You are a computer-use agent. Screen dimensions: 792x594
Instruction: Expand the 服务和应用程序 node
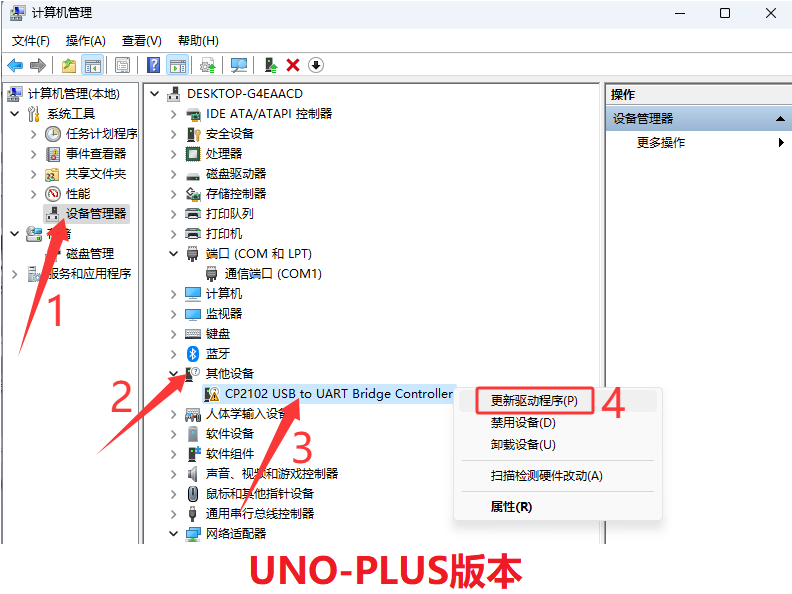(15, 274)
